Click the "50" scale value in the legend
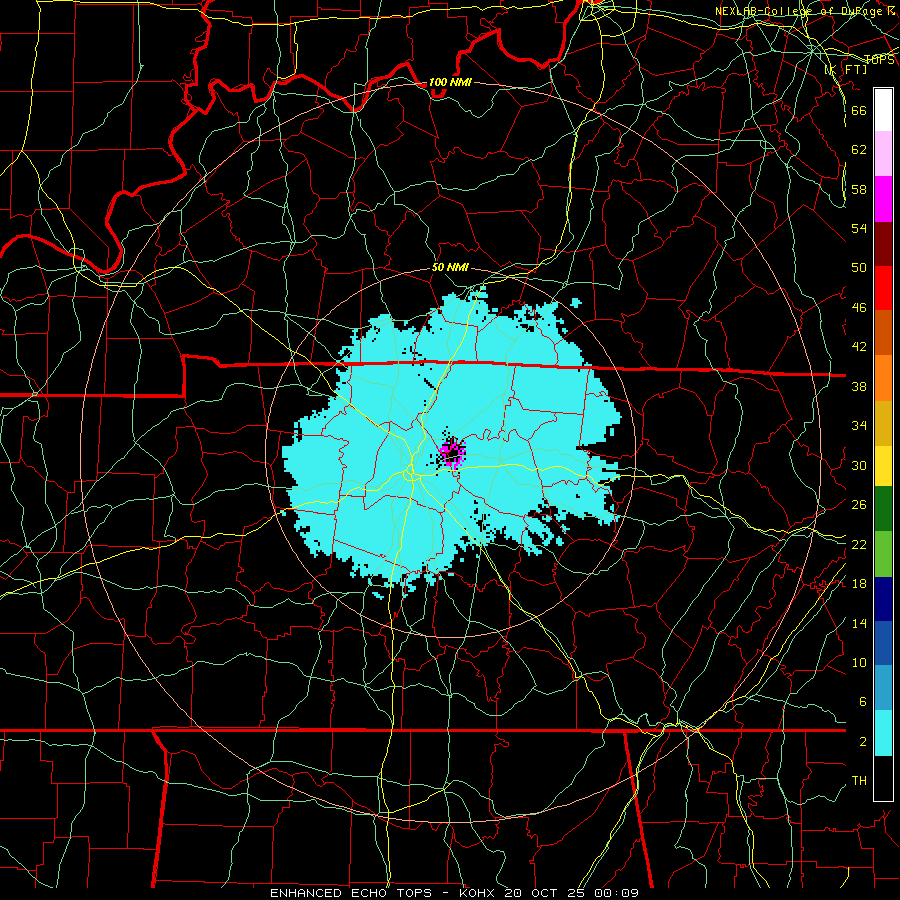This screenshot has width=900, height=900. pos(859,267)
